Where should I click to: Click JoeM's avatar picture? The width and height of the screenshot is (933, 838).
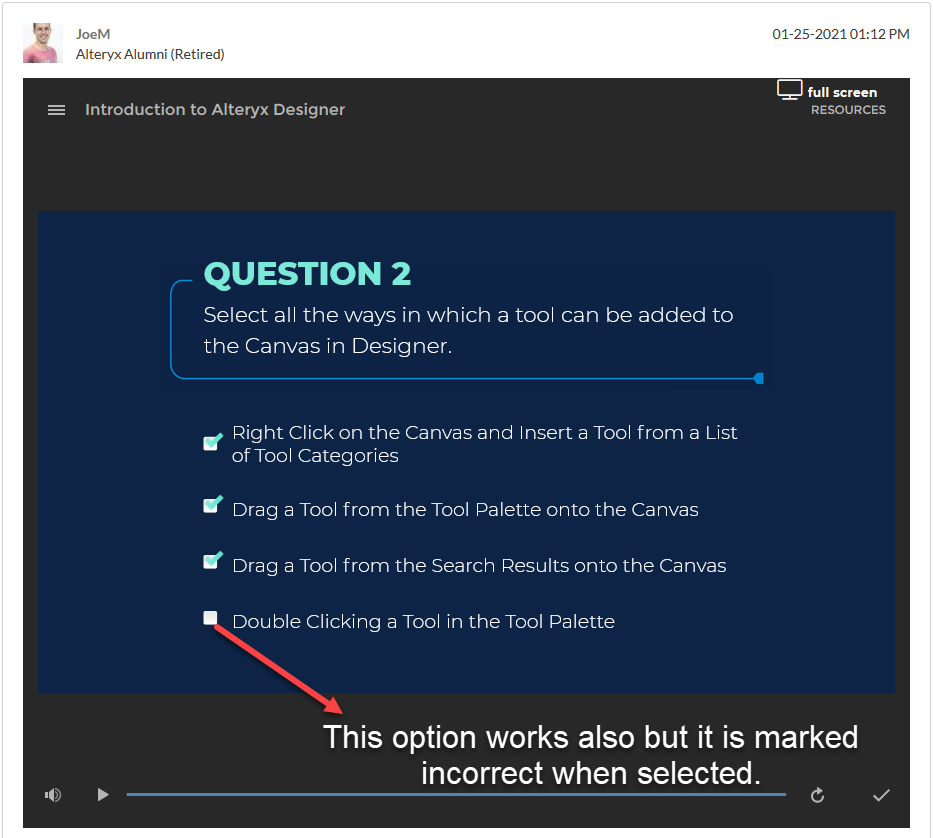[42, 43]
